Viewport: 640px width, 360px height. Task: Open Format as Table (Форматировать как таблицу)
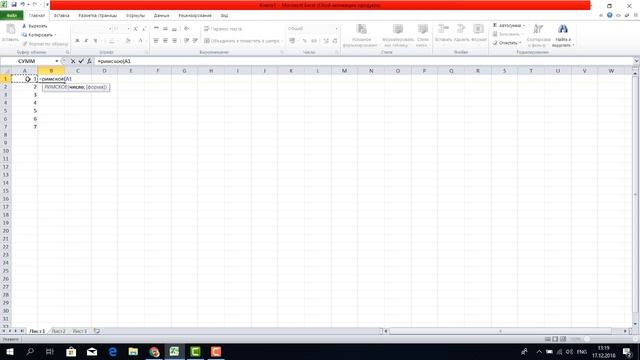click(398, 35)
